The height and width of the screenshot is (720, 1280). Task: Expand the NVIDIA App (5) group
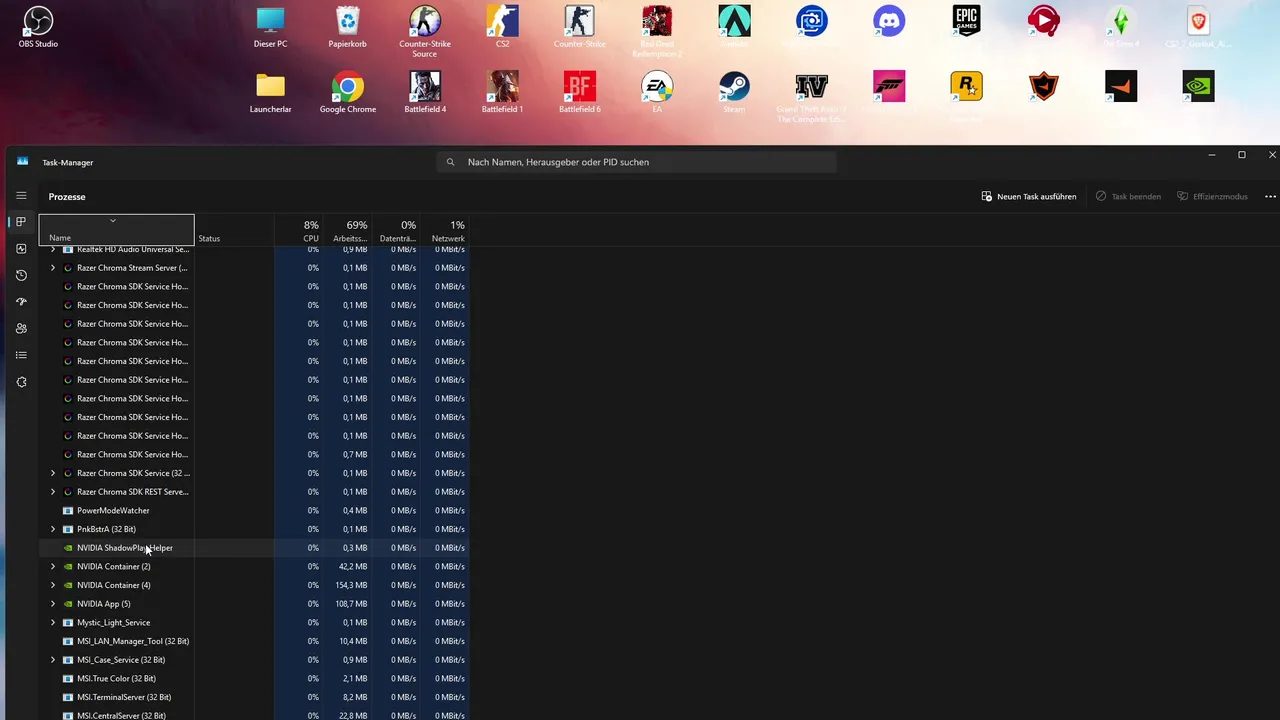[53, 604]
